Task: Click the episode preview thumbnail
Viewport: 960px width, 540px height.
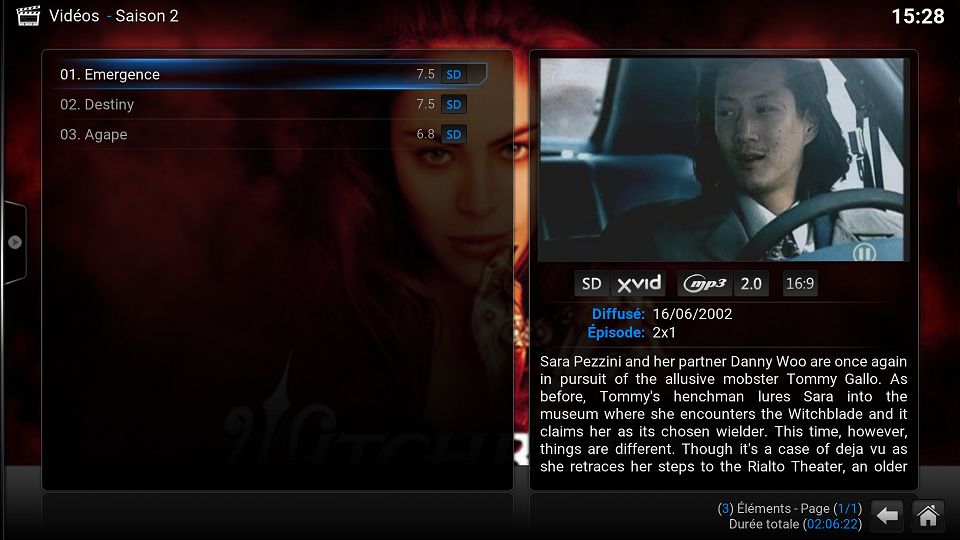Action: (x=723, y=160)
